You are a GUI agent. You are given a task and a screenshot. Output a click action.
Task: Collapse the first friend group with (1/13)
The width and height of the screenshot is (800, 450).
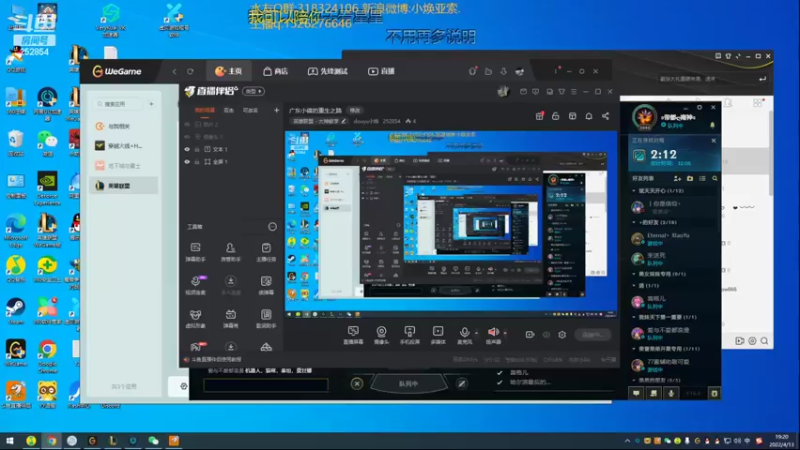[634, 191]
